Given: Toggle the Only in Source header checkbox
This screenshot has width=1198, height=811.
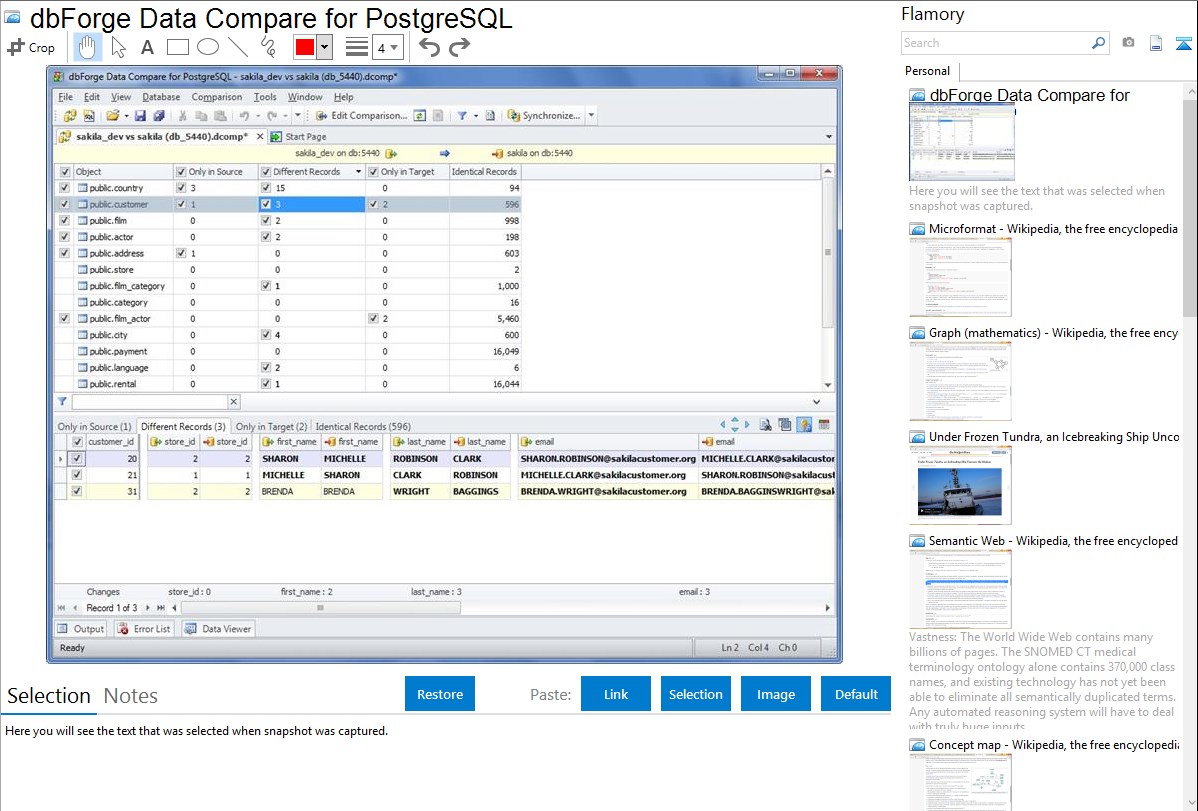Looking at the screenshot, I should 181,172.
